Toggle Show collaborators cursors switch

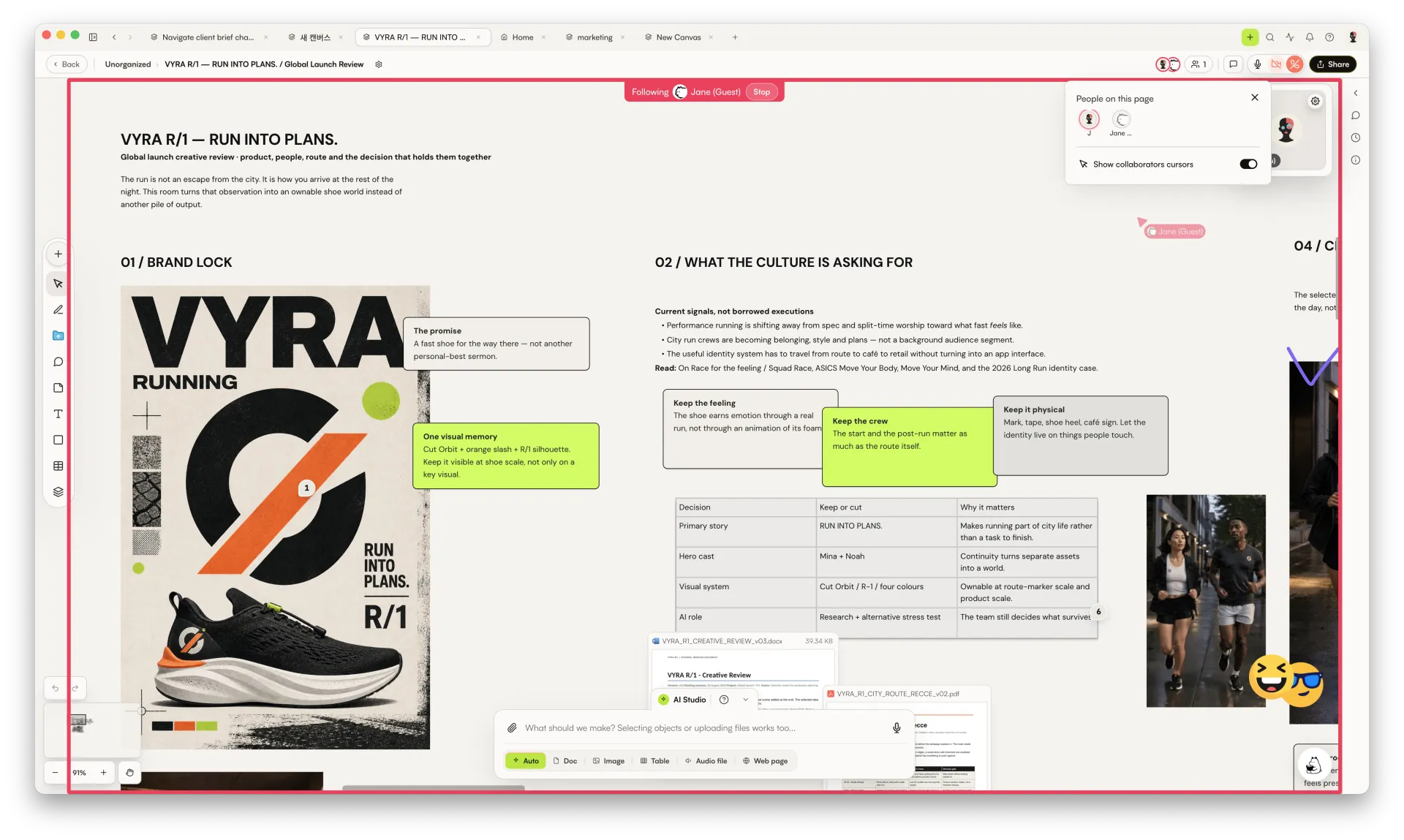pyautogui.click(x=1248, y=164)
